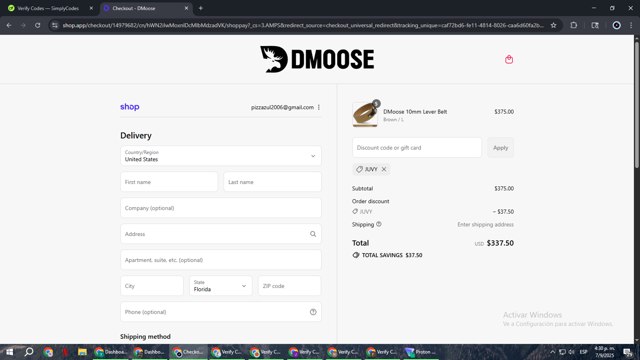The height and width of the screenshot is (360, 640).
Task: Open the State dropdown showing Florida
Action: (x=220, y=286)
